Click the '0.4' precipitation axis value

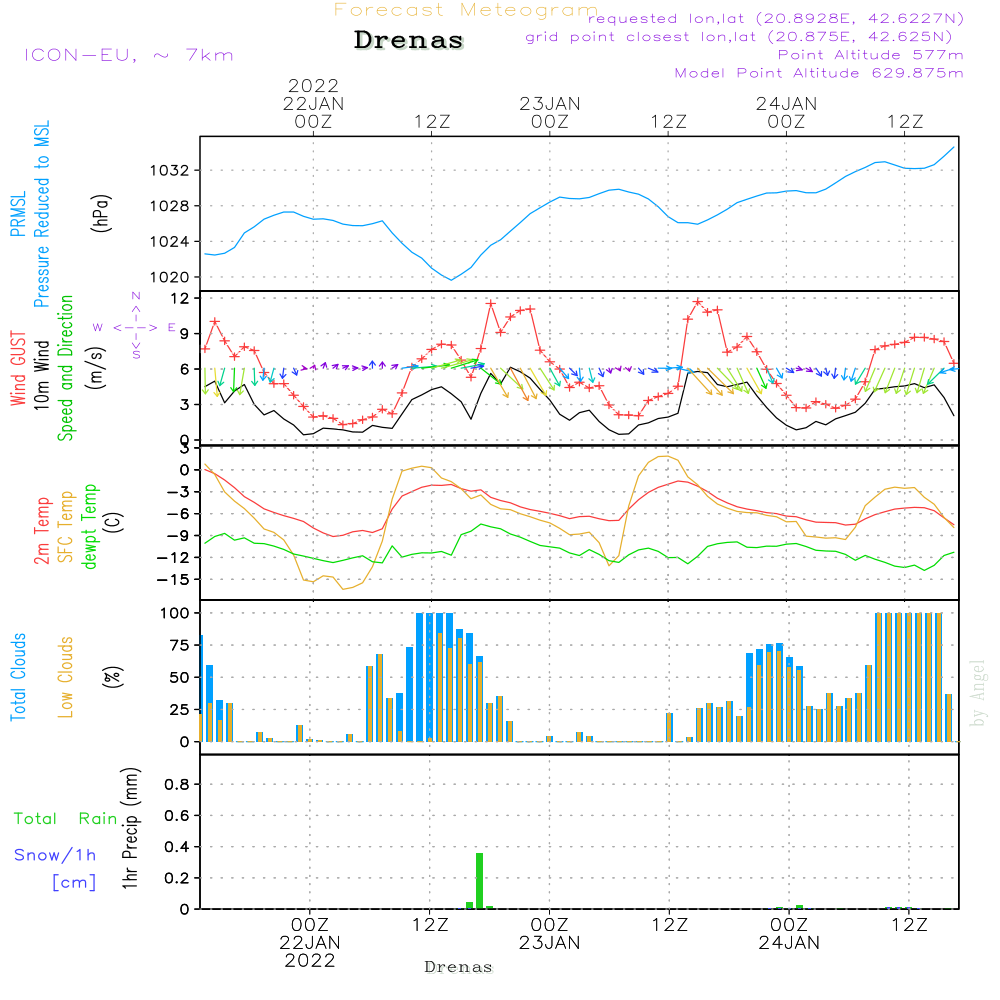click(177, 847)
